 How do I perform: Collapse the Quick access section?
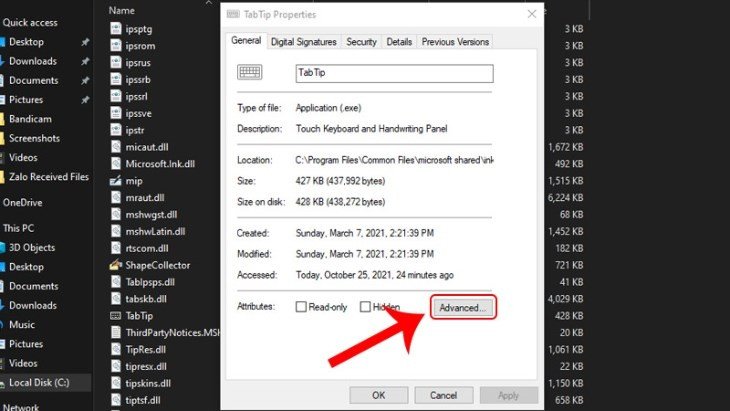28,21
